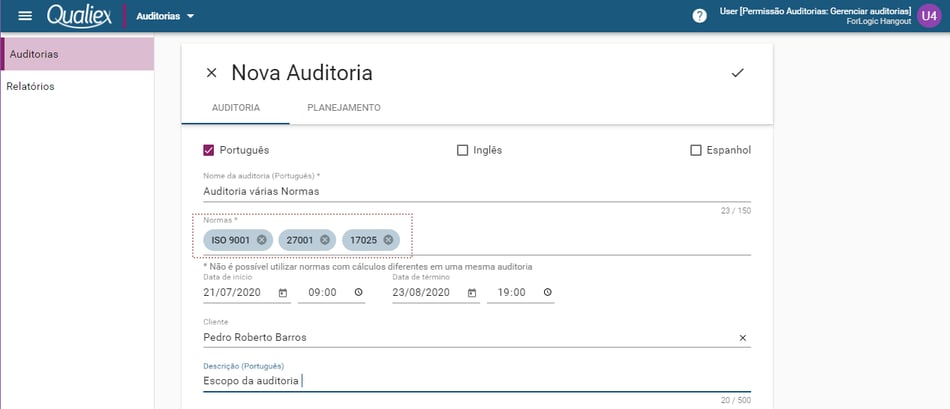Open the U4 user avatar
Image resolution: width=950 pixels, height=409 pixels.
pos(929,16)
